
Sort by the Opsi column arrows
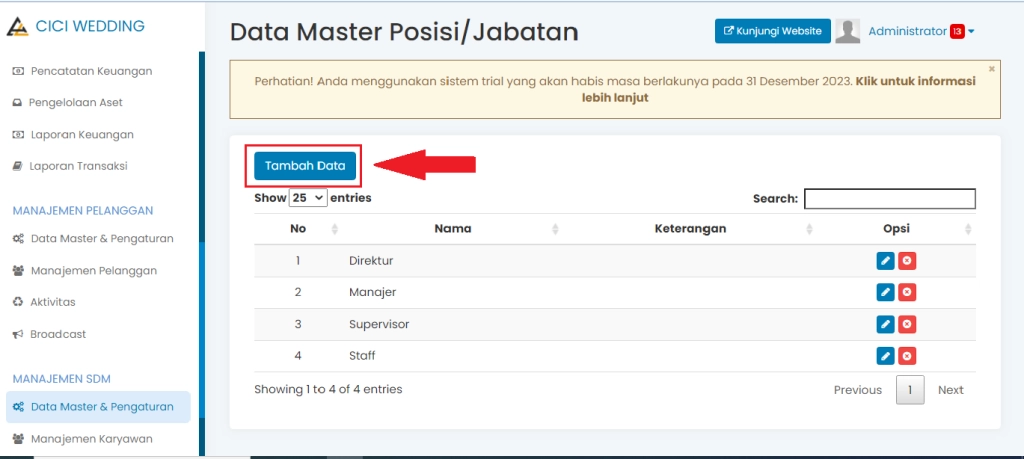pyautogui.click(x=968, y=229)
